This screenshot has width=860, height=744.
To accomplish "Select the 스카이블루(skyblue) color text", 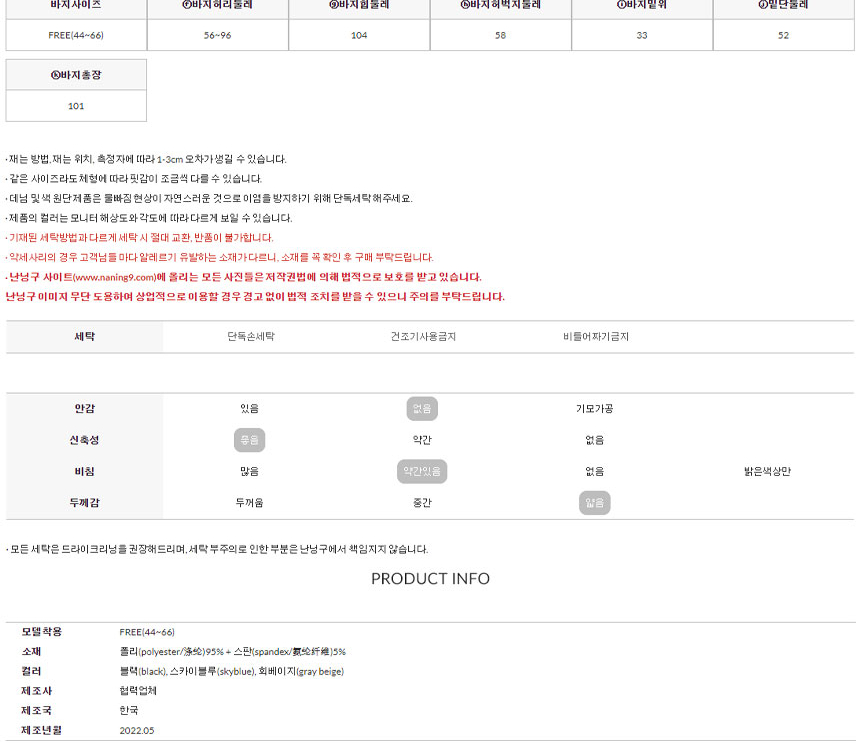I will (212, 671).
